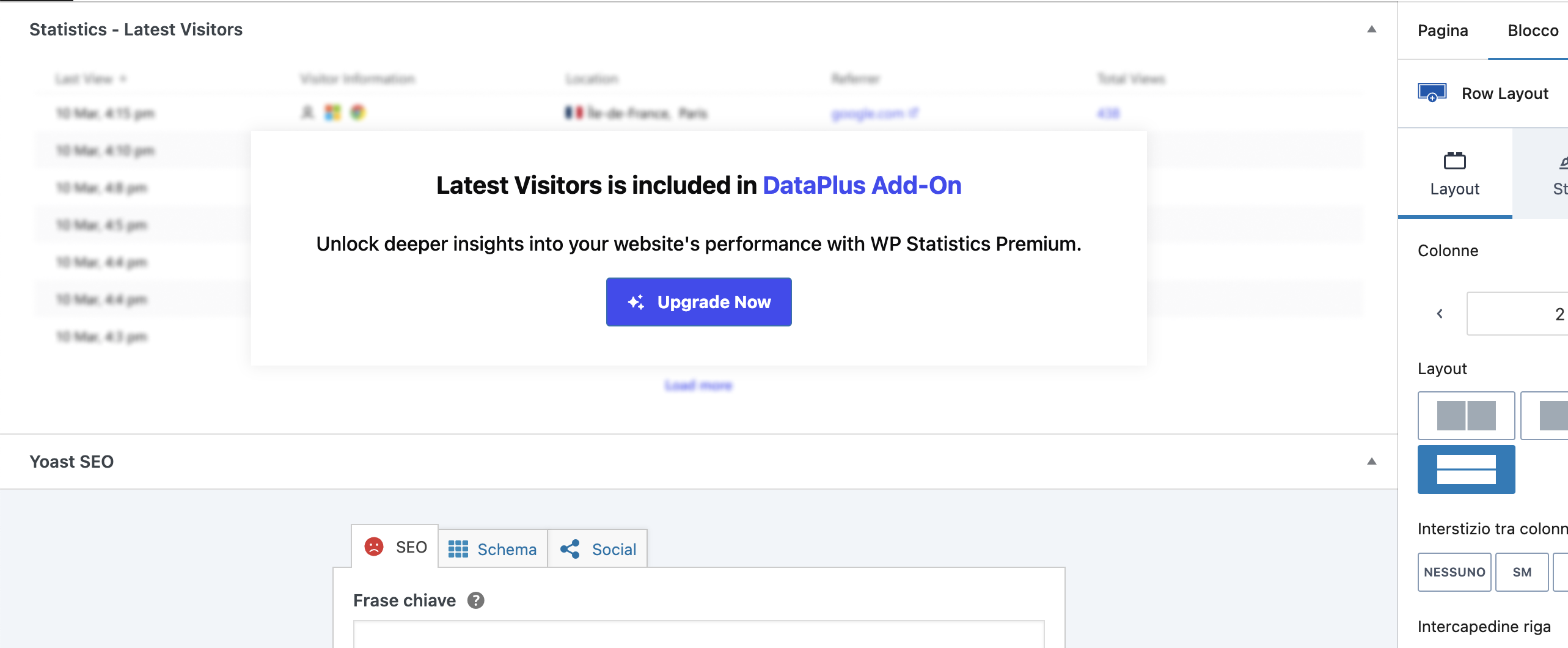1568x648 pixels.
Task: Decrease Colonne count with left chevron
Action: (x=1440, y=314)
